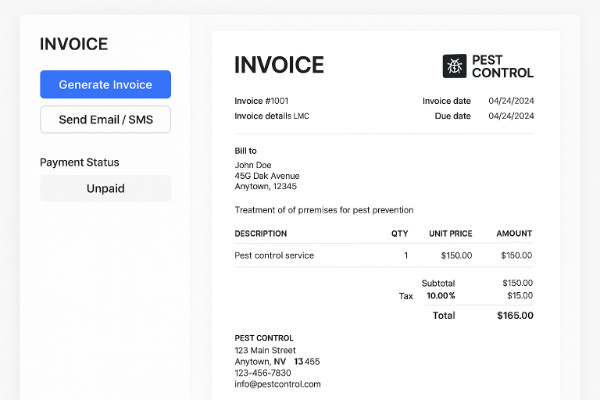Click the tax amount $15.00
The height and width of the screenshot is (400, 600).
pos(520,296)
